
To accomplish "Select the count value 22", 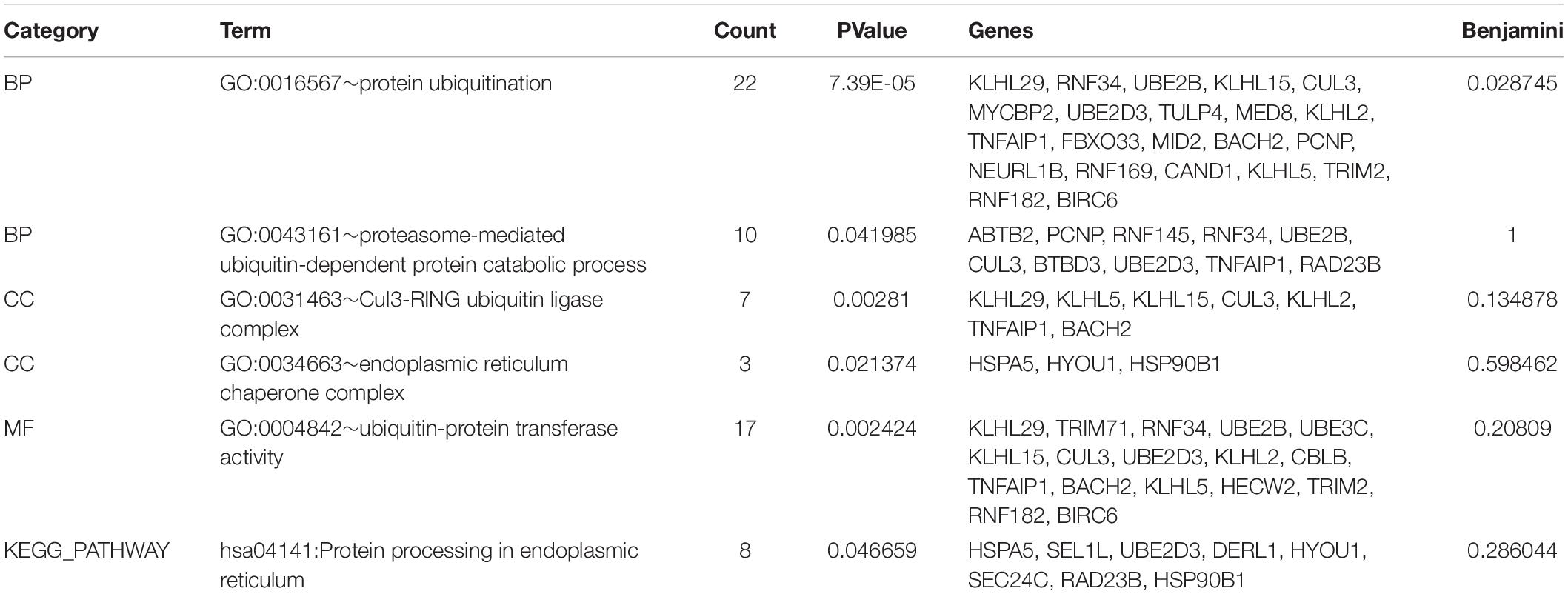I will point(744,83).
